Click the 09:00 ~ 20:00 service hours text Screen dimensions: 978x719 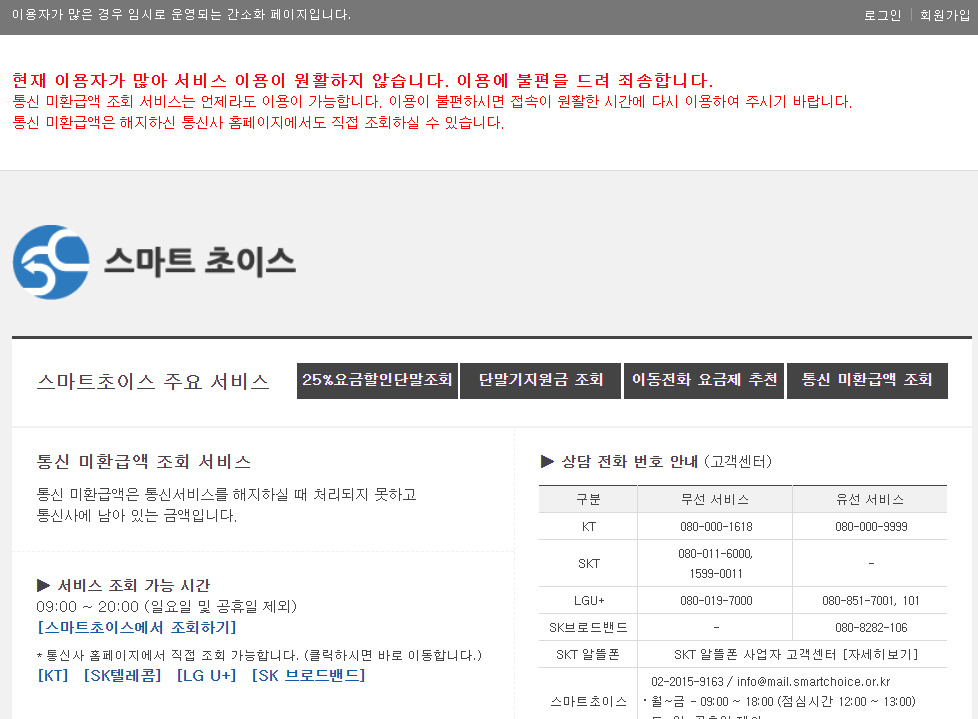(x=167, y=606)
